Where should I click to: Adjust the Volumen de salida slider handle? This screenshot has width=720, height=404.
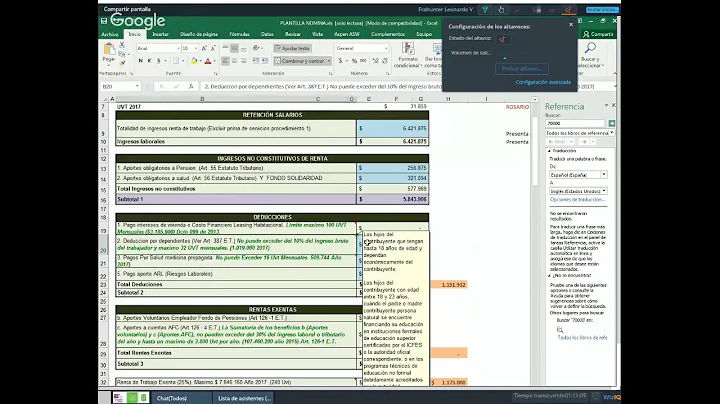(x=505, y=58)
